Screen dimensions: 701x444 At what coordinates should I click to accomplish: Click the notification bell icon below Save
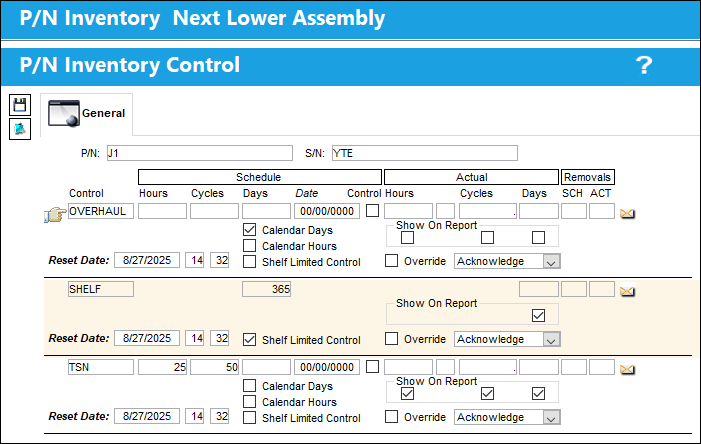(x=20, y=129)
